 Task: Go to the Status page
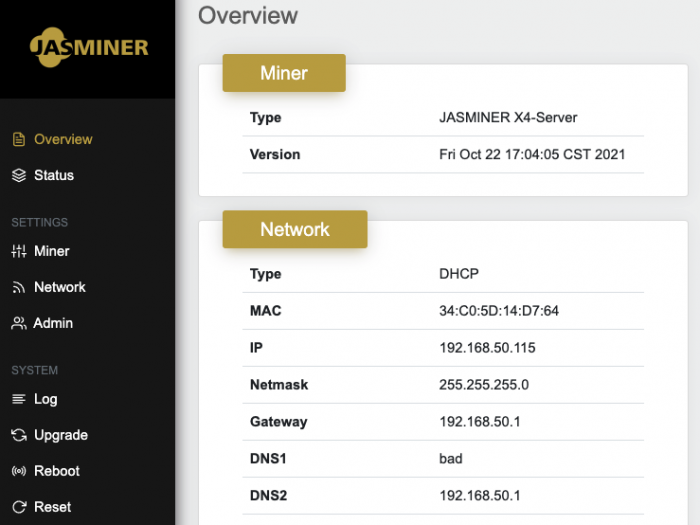tap(54, 175)
